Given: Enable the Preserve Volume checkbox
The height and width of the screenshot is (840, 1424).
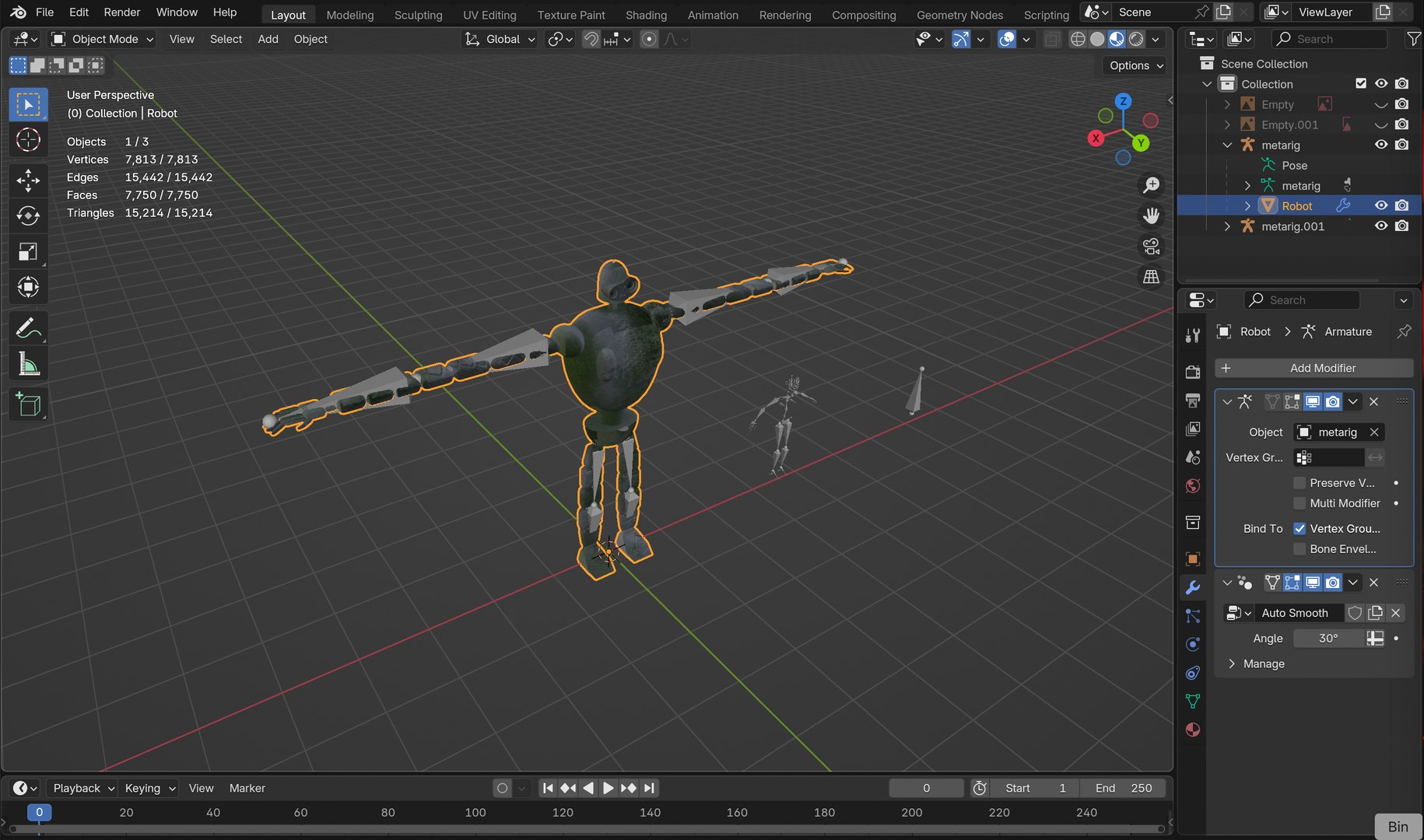Looking at the screenshot, I should [1299, 483].
